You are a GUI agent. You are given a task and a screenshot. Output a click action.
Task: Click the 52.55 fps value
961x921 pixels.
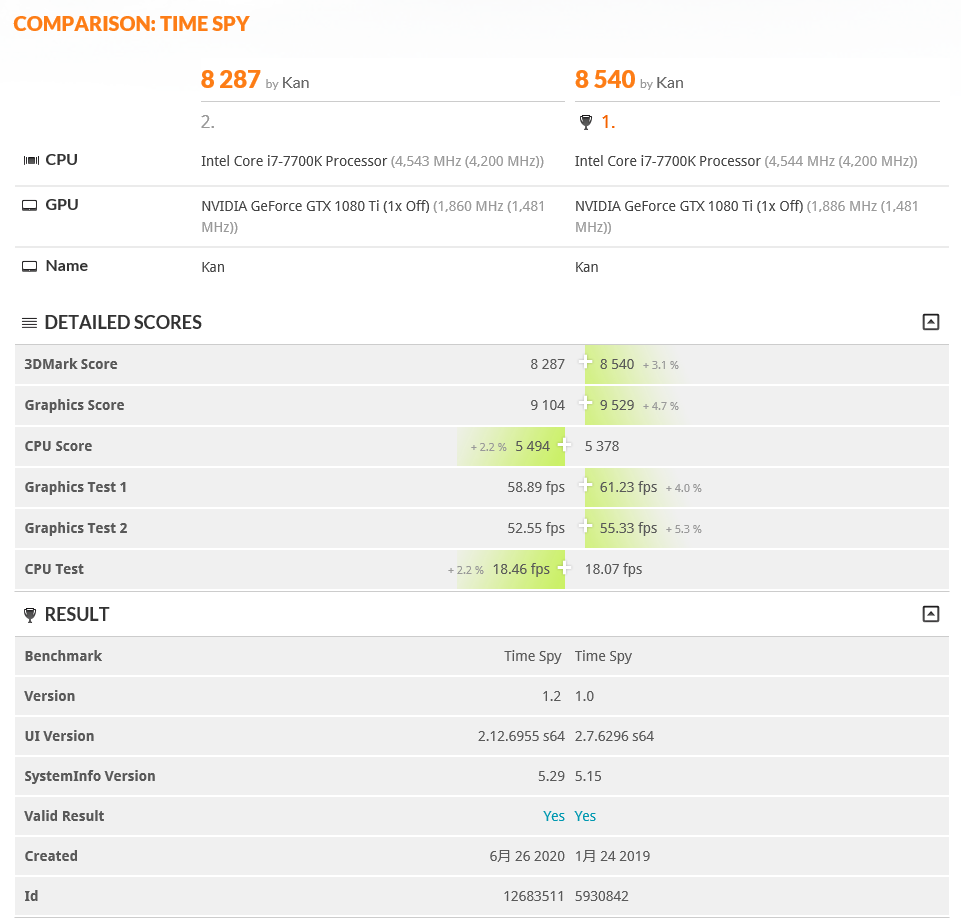[536, 528]
